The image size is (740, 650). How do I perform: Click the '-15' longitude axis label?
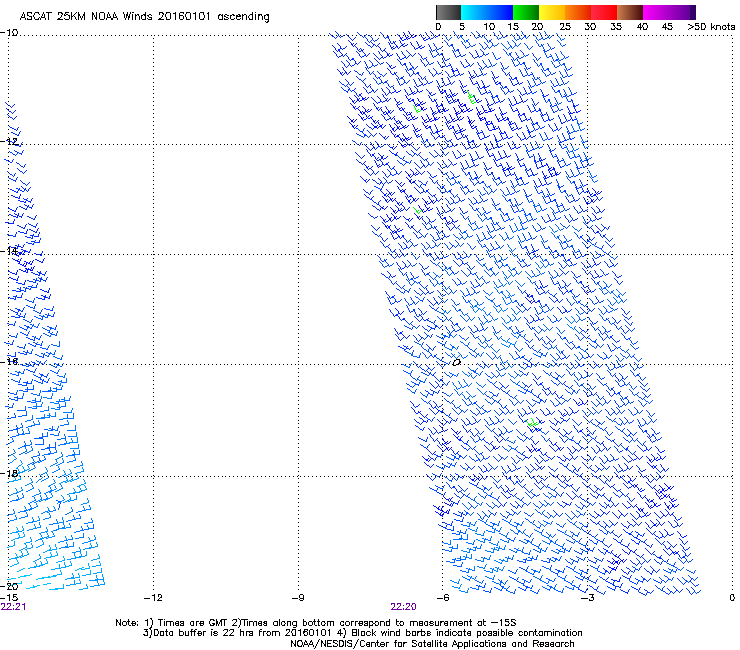coord(9,598)
